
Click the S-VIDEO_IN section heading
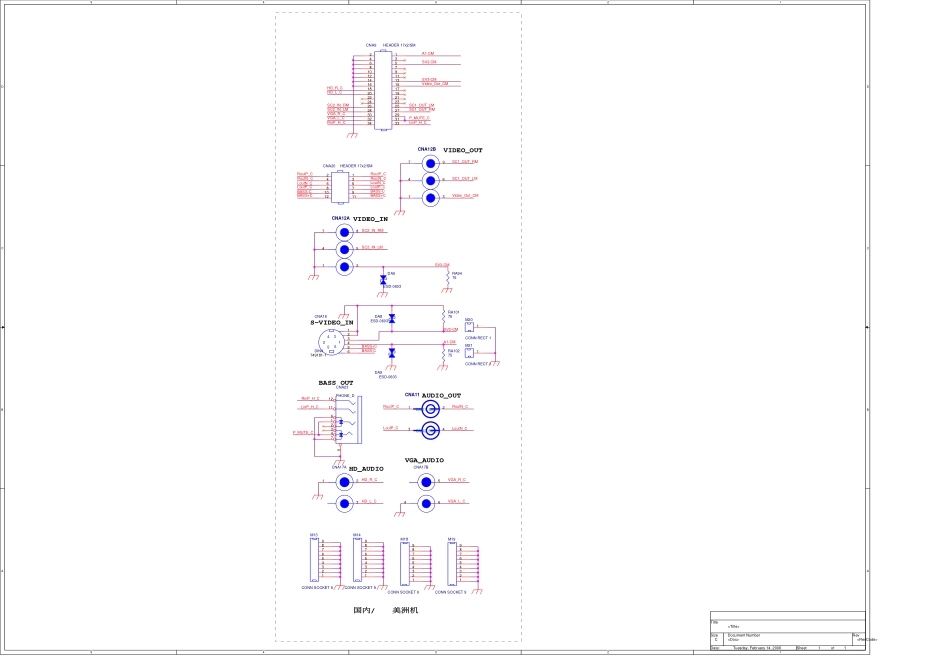[332, 322]
